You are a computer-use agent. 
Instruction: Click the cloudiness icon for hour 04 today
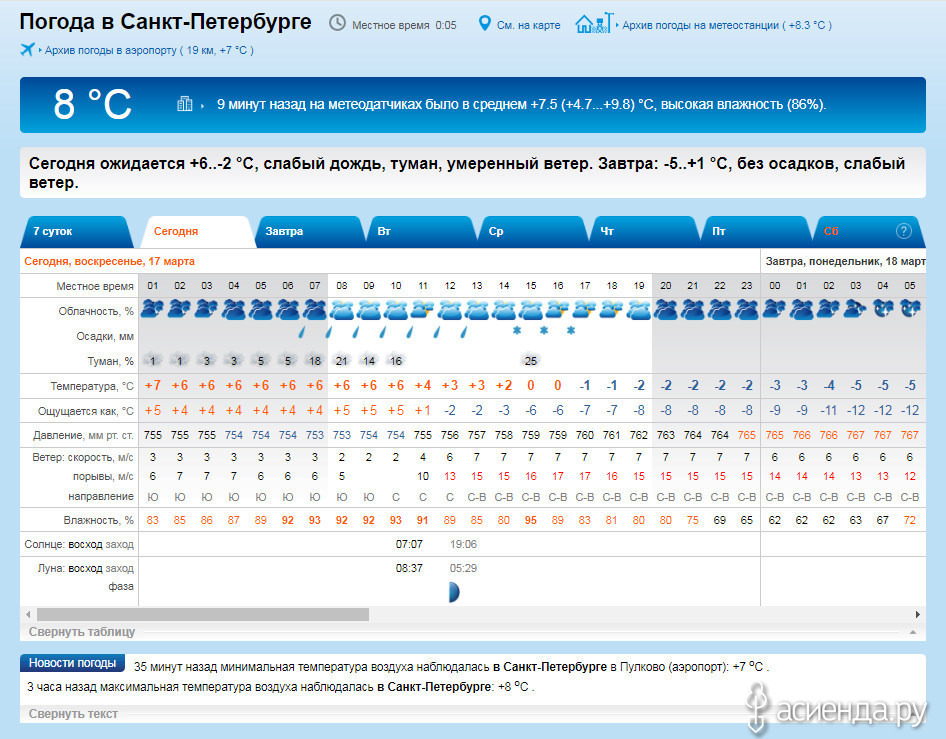tap(233, 309)
